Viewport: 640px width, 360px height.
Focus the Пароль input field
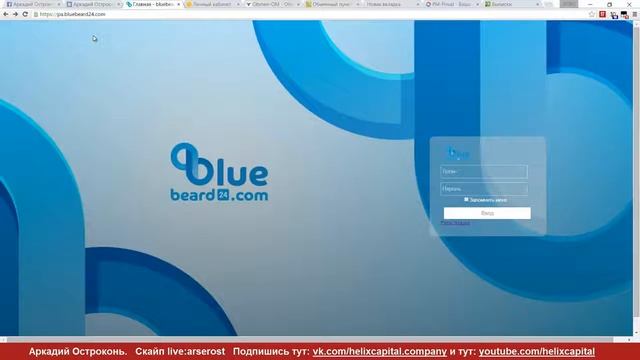(x=484, y=189)
